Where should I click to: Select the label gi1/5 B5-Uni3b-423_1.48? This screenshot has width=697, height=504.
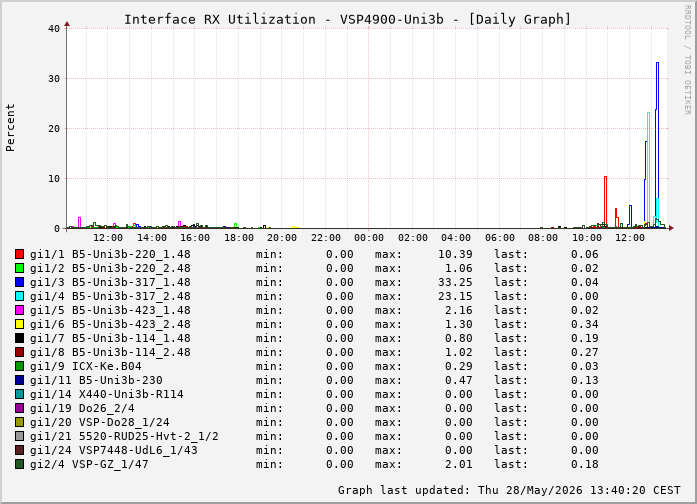[110, 310]
